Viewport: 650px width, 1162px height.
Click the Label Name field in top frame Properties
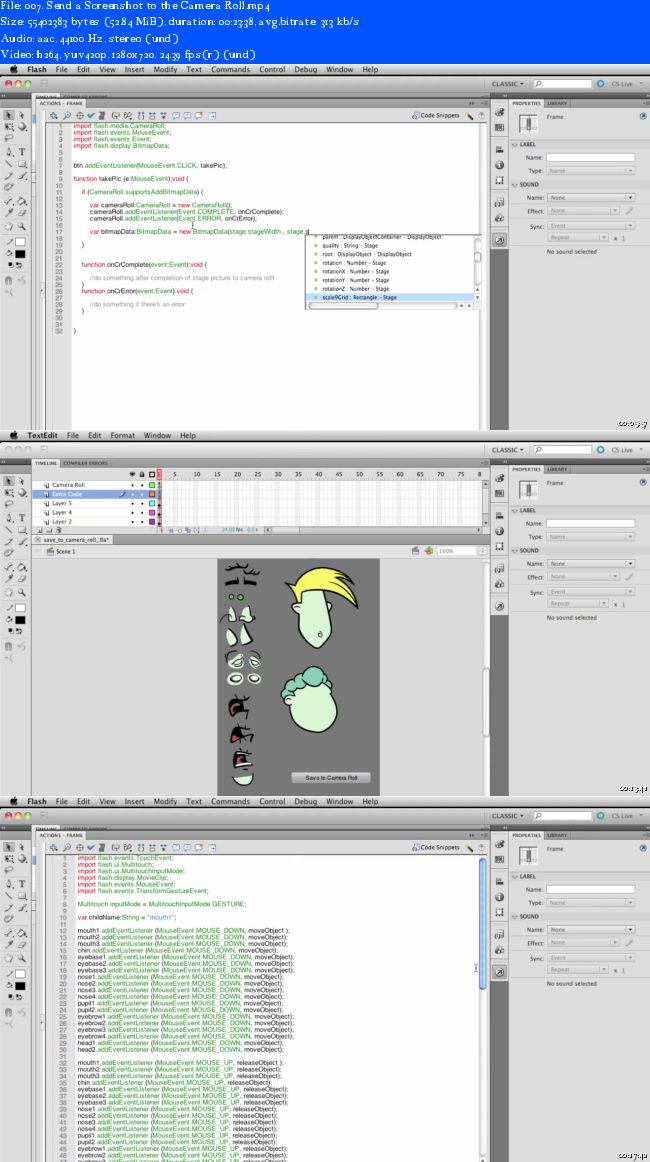[x=591, y=157]
